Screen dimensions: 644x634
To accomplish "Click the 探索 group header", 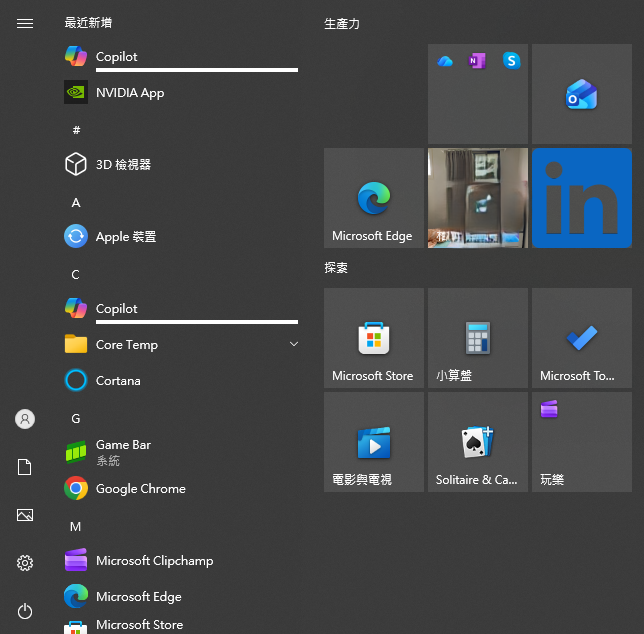I will coord(336,268).
